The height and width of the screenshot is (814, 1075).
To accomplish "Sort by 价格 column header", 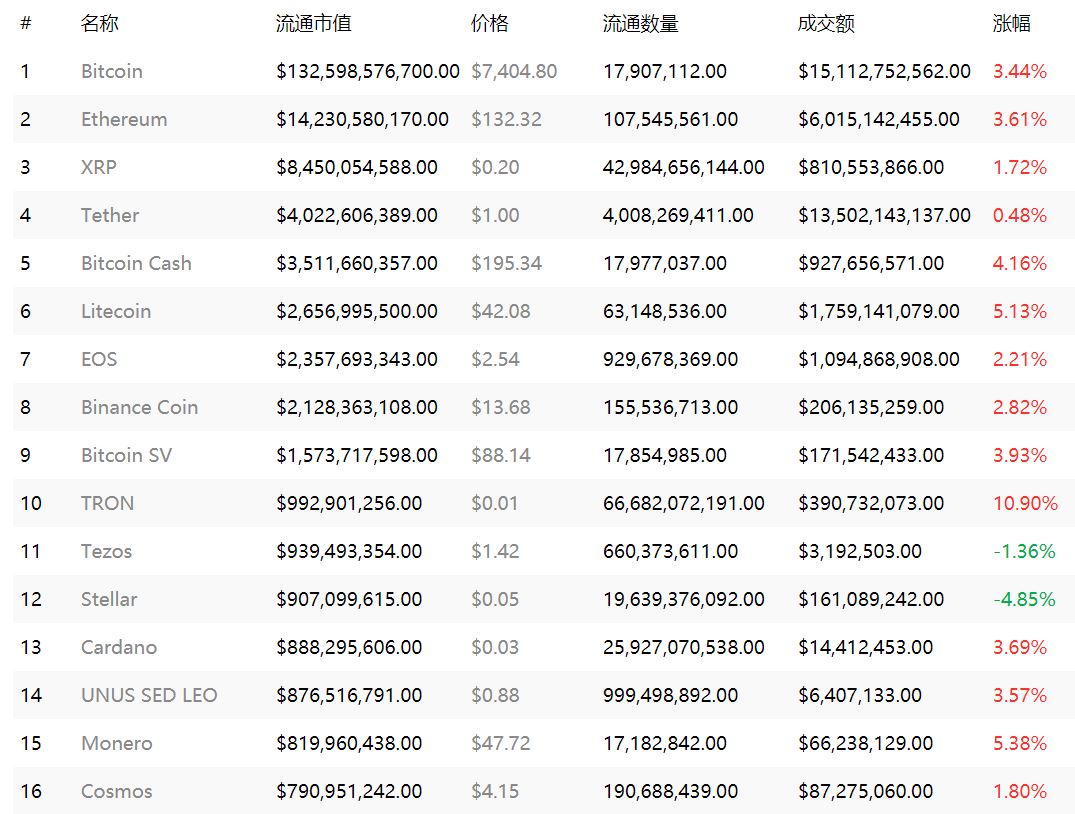I will [490, 23].
